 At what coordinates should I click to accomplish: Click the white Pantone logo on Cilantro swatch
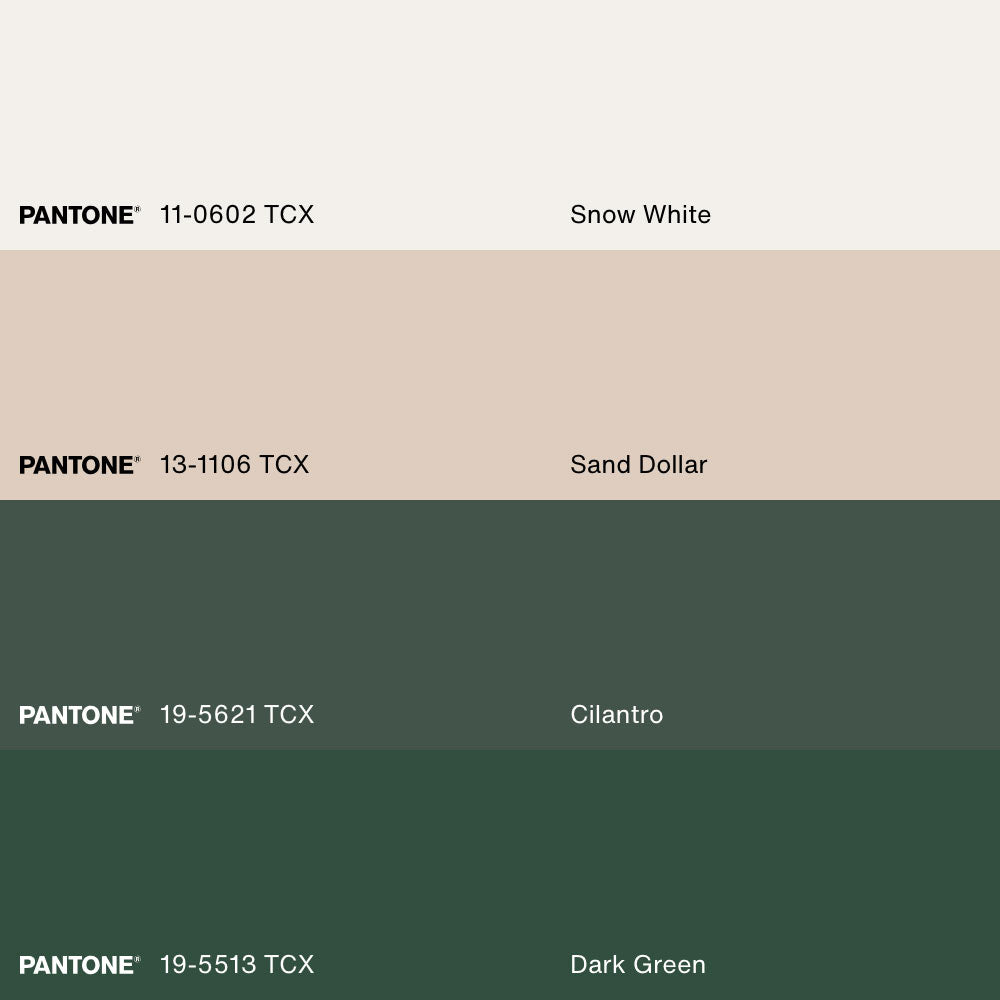79,715
